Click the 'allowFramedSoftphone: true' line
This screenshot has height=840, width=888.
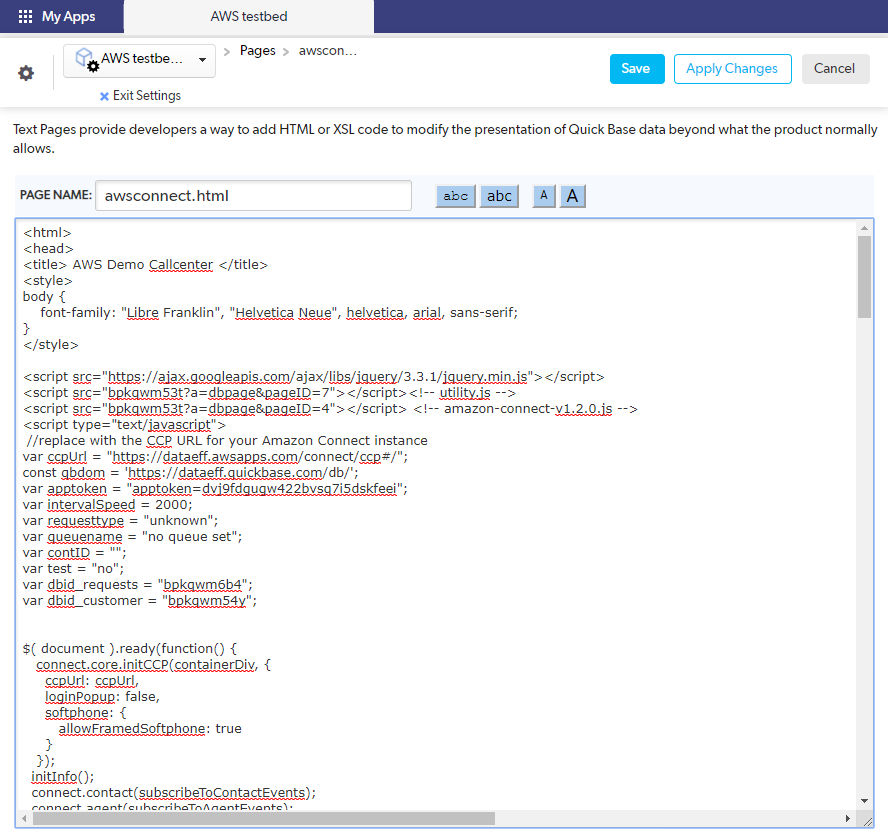click(150, 728)
